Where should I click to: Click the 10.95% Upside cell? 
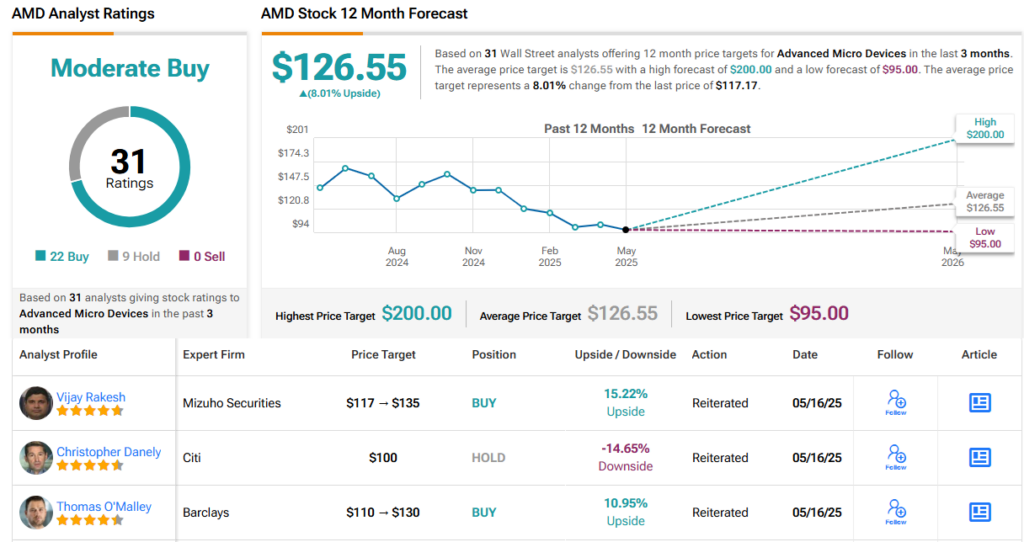[626, 512]
